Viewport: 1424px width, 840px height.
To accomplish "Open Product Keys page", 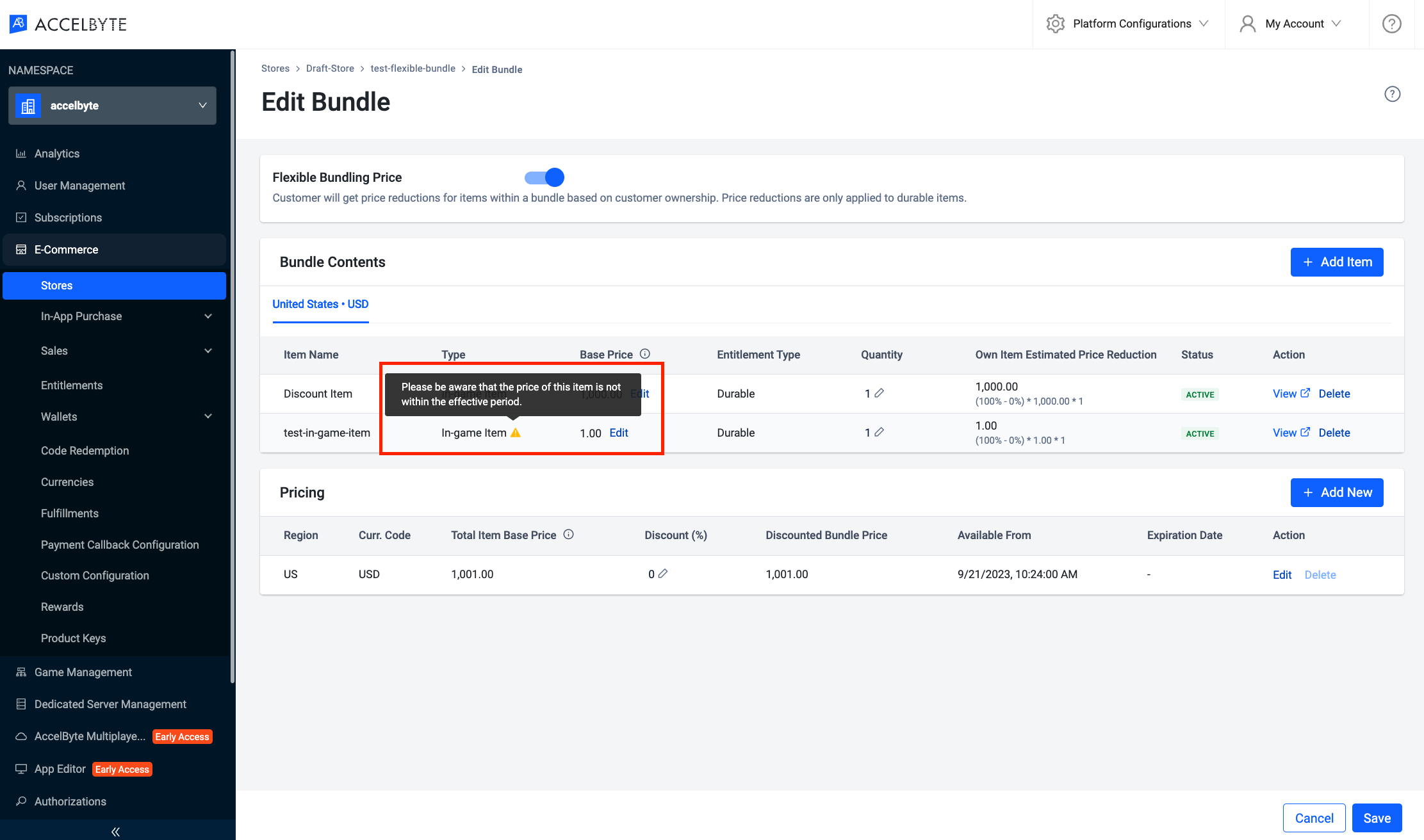I will [73, 638].
